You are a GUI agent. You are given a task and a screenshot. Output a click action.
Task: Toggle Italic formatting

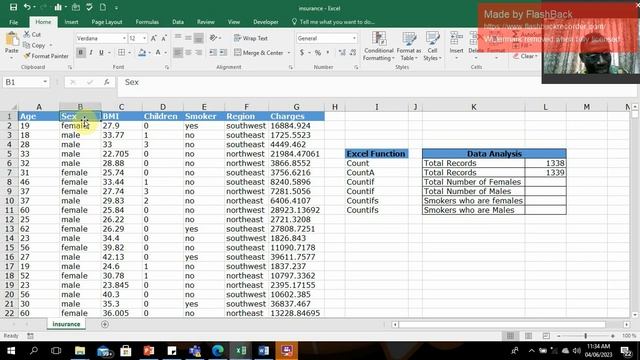pos(91,53)
